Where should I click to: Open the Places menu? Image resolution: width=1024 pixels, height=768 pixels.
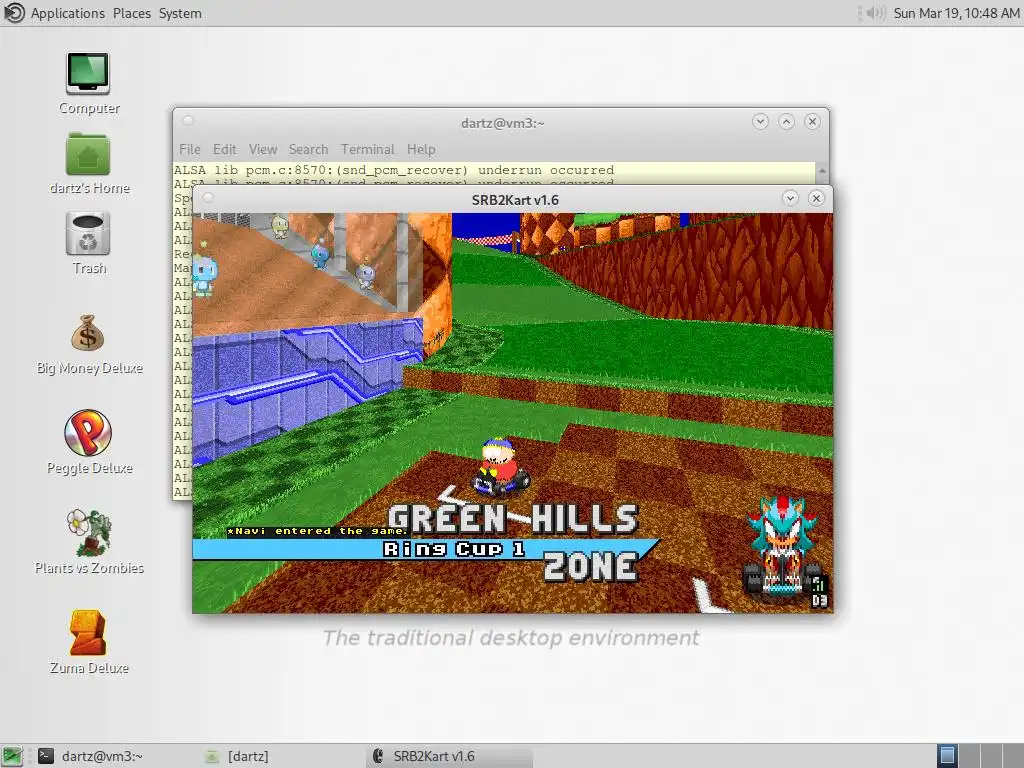click(132, 13)
